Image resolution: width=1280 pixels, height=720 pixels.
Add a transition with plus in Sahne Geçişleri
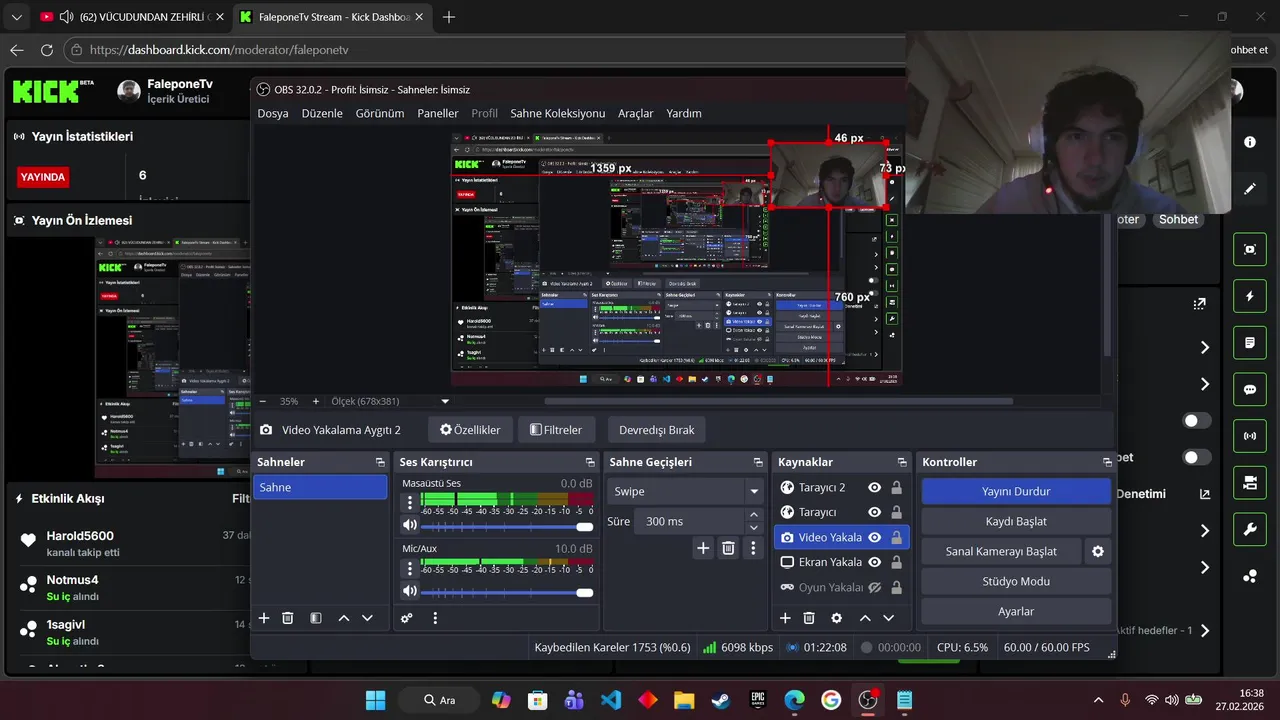click(703, 548)
